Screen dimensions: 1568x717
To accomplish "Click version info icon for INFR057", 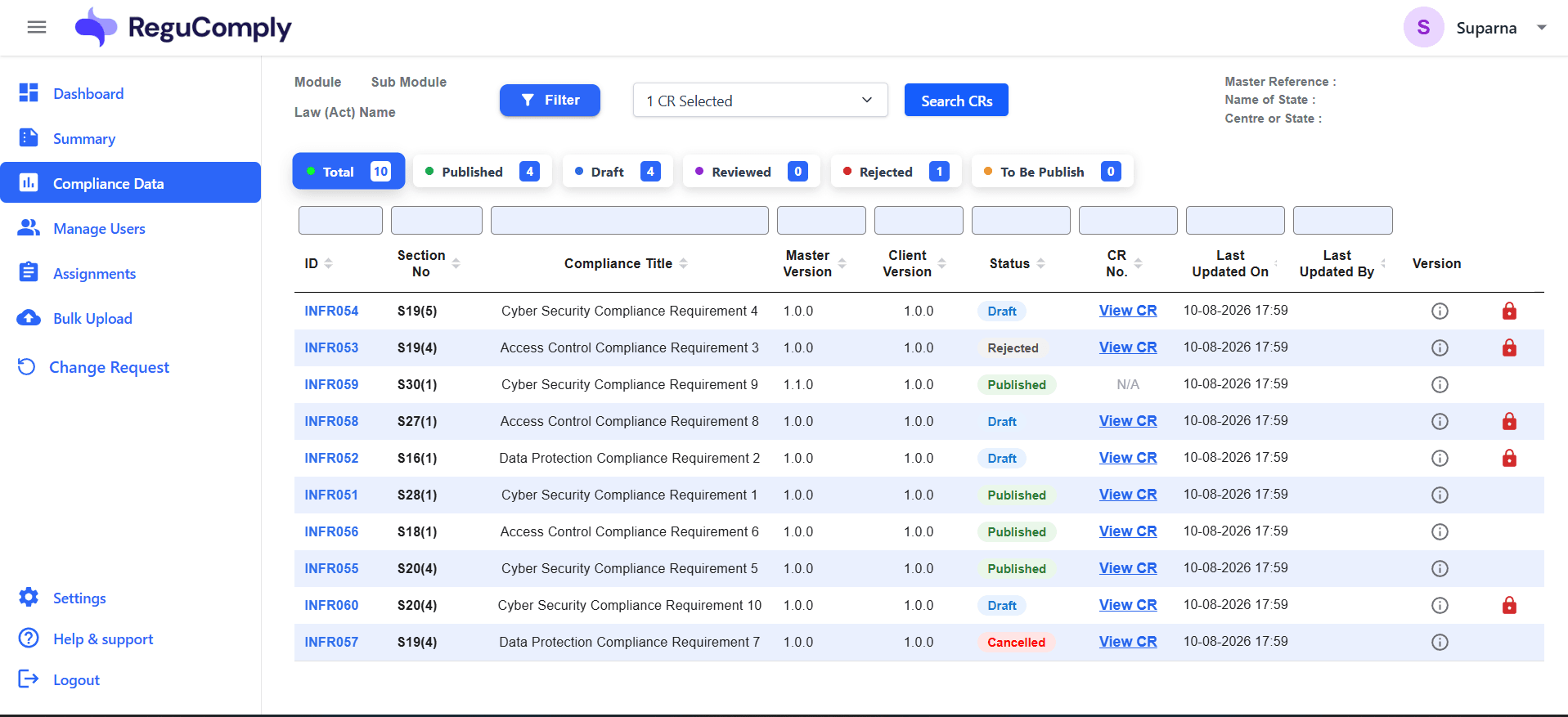I will (x=1440, y=642).
